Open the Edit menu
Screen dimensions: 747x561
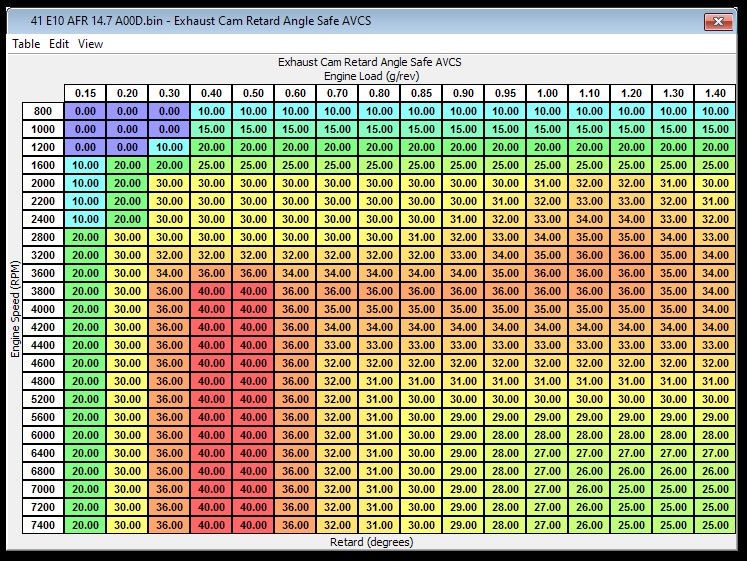59,44
